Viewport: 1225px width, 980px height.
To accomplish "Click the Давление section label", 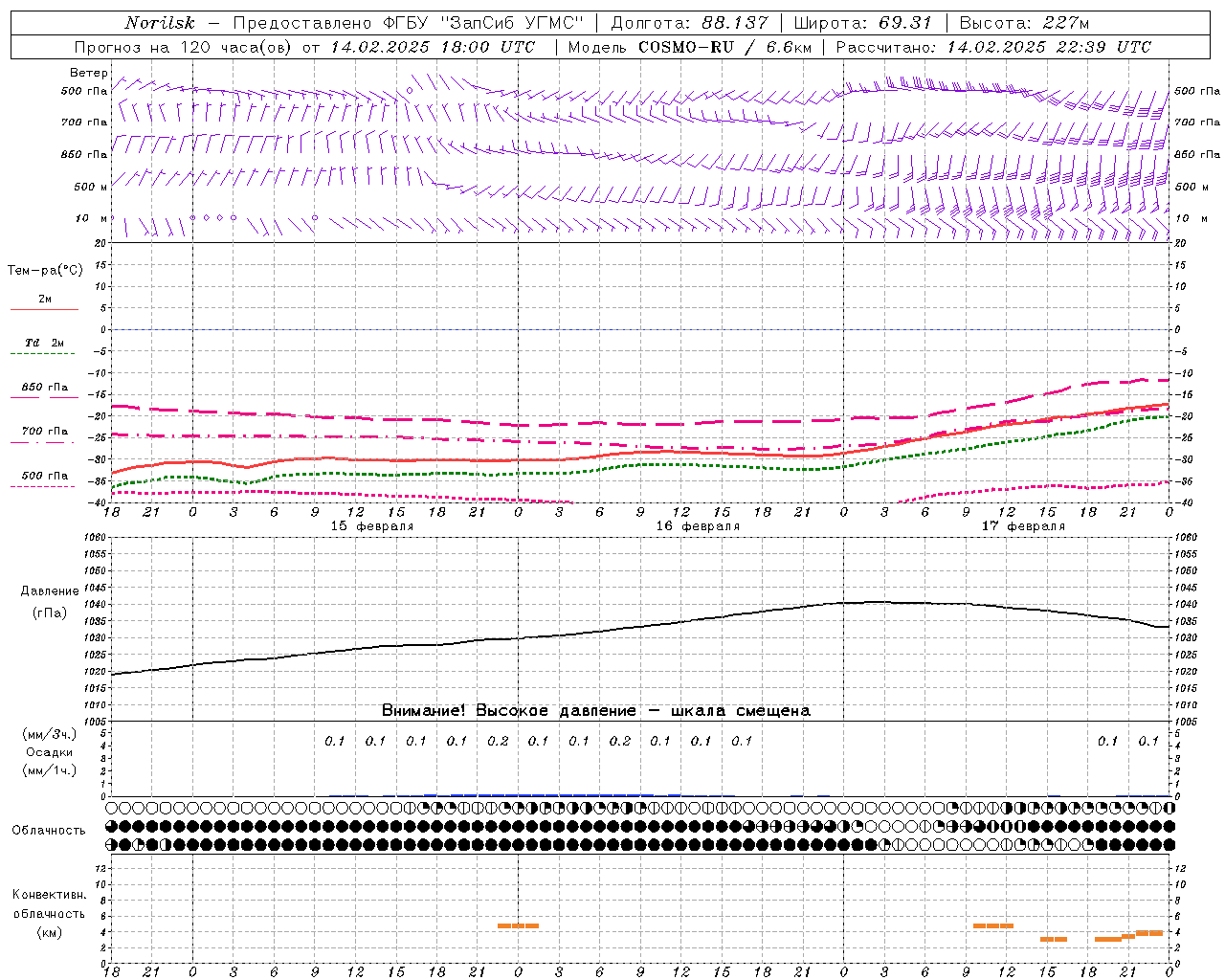I will [50, 591].
